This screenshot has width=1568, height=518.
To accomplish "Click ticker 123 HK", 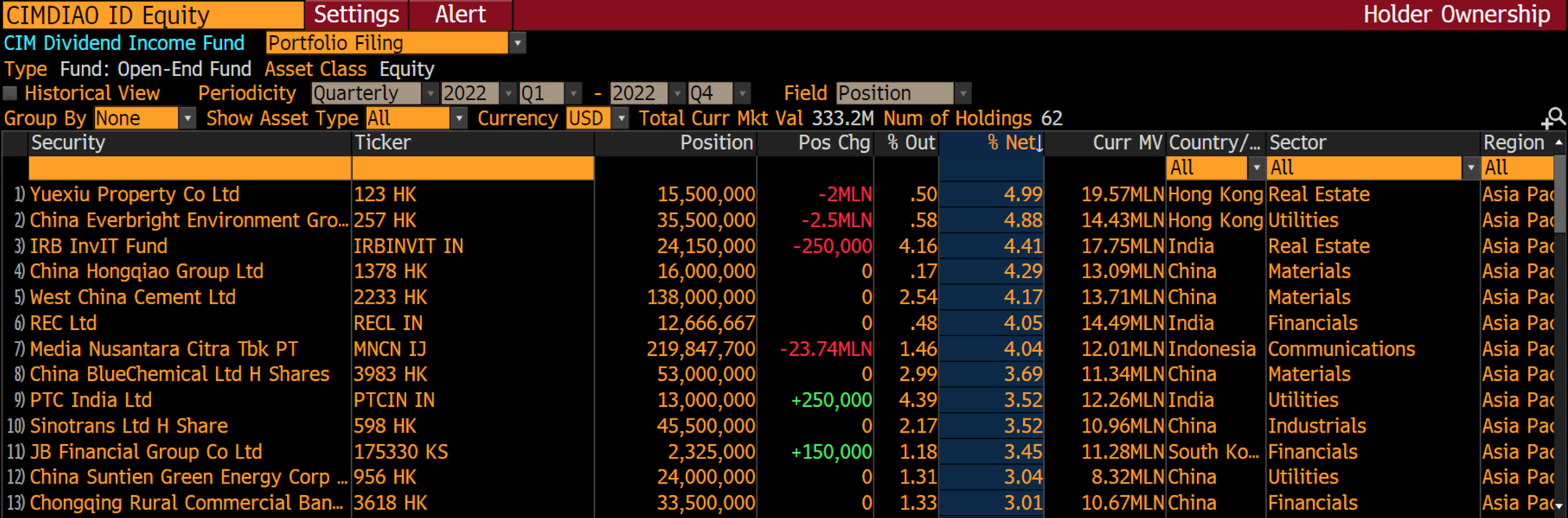I will point(385,194).
